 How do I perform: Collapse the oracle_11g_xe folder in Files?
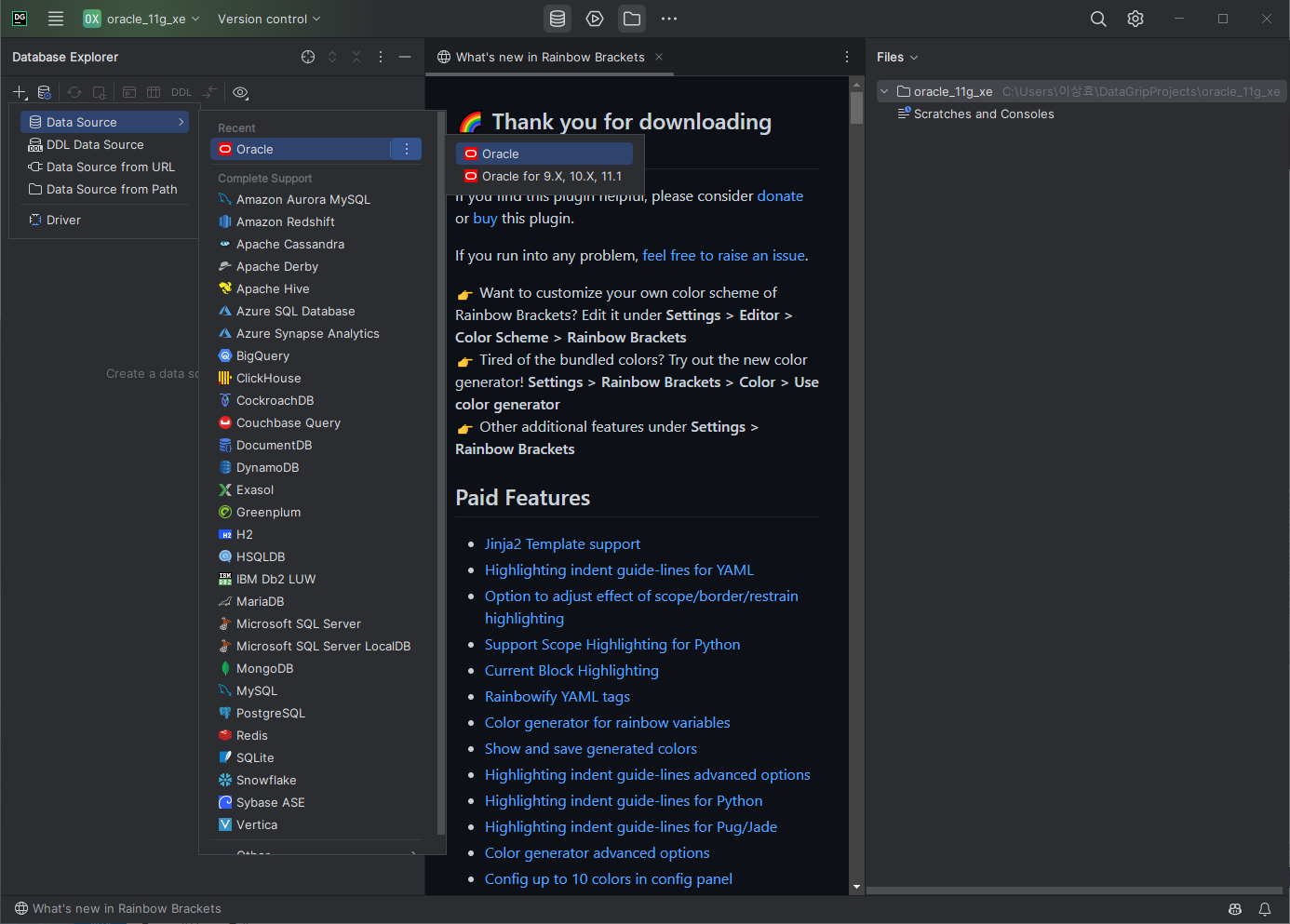pos(884,91)
